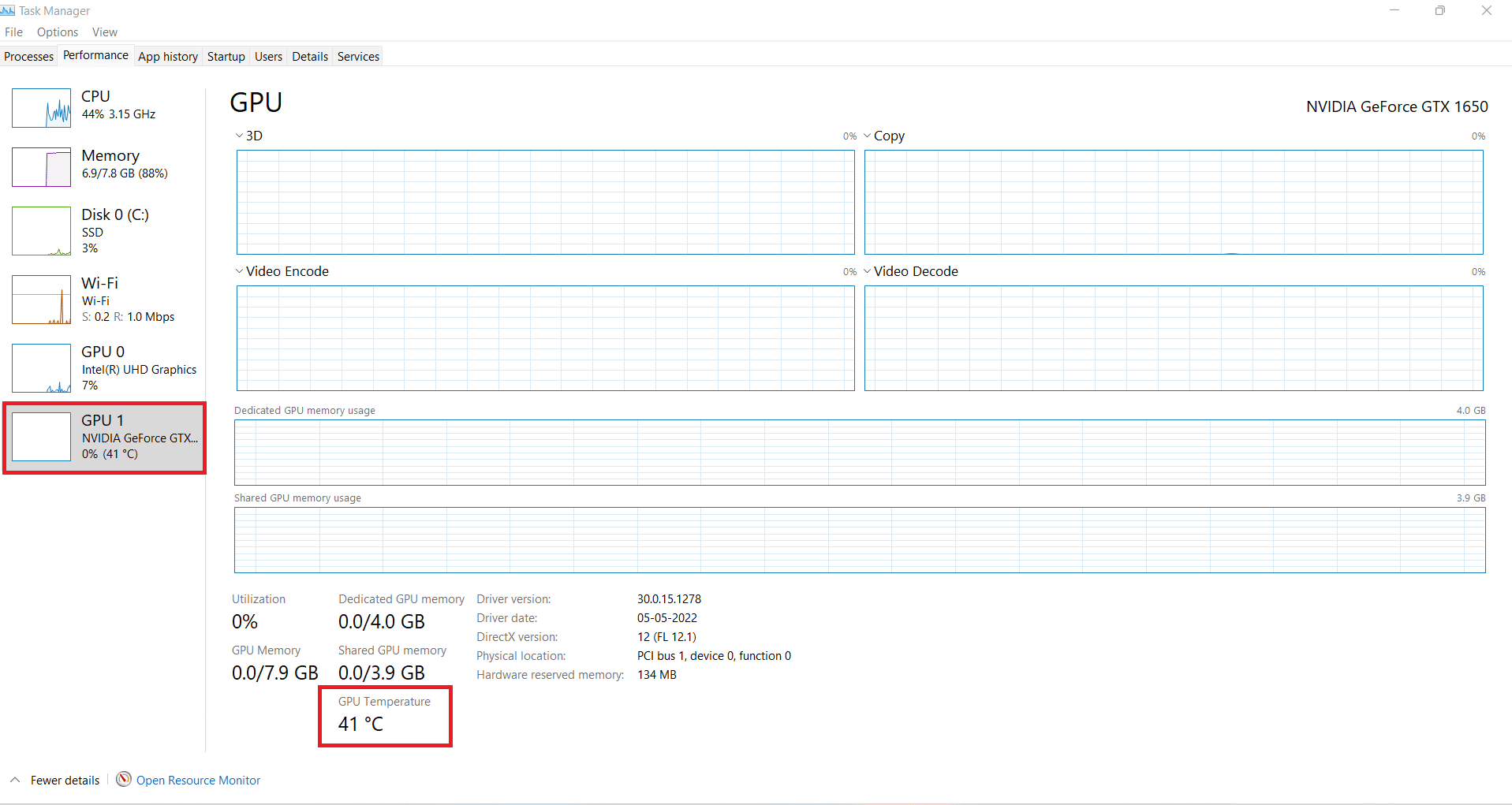The width and height of the screenshot is (1512, 805).
Task: Click the Wi-Fi S: 0.2 R: 1.0 Mbps reading
Action: pyautogui.click(x=128, y=317)
